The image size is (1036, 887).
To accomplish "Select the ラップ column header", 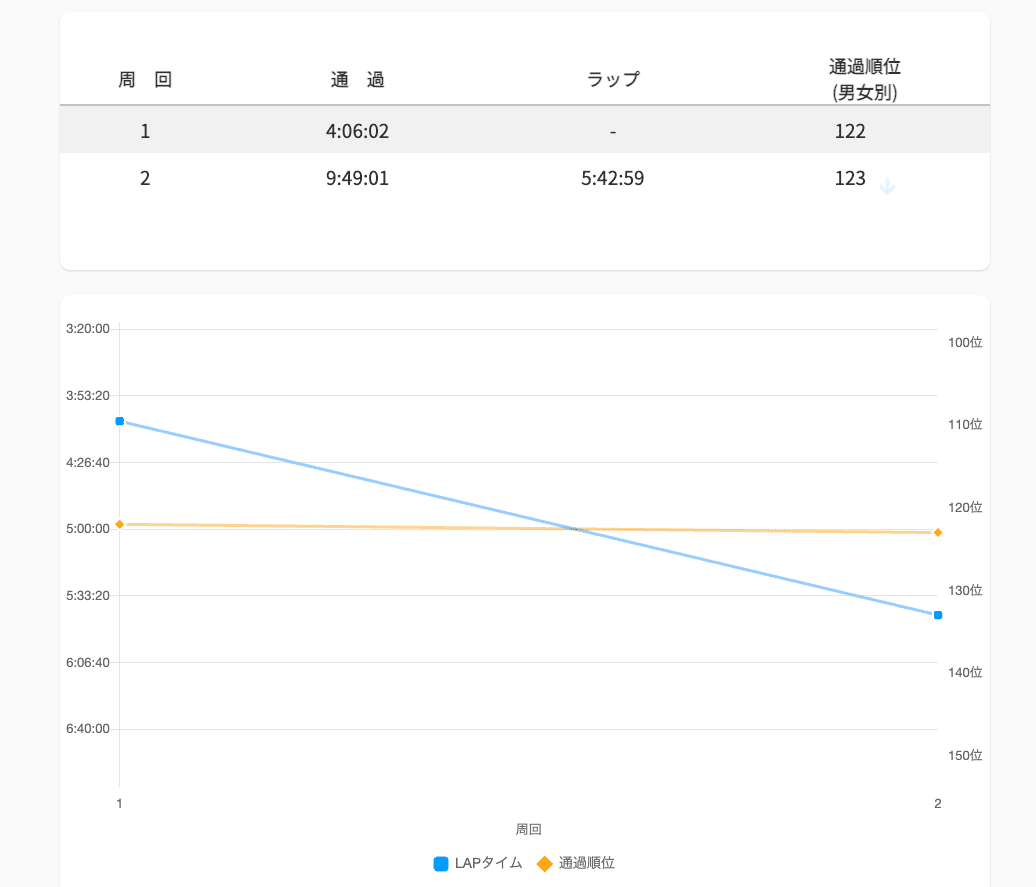I will [x=612, y=80].
